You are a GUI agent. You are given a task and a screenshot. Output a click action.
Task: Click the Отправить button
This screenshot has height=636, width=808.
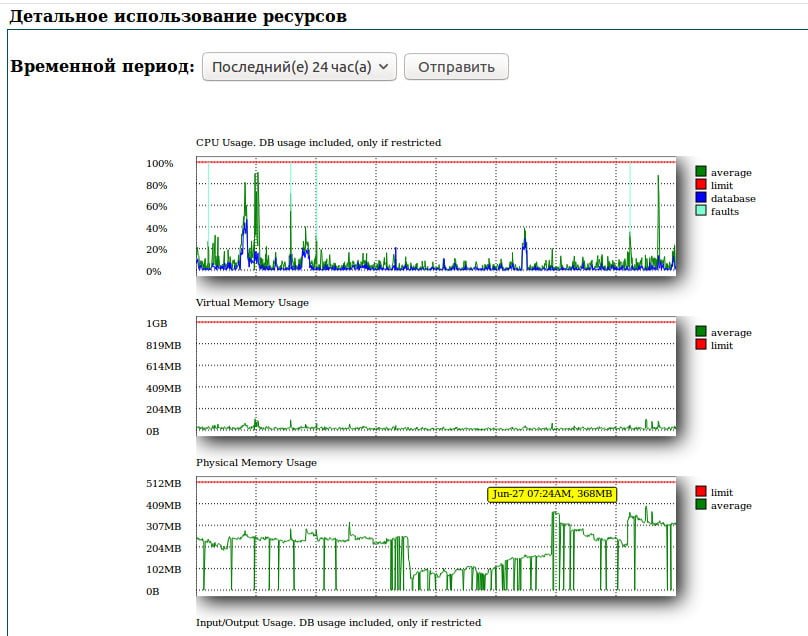[456, 67]
